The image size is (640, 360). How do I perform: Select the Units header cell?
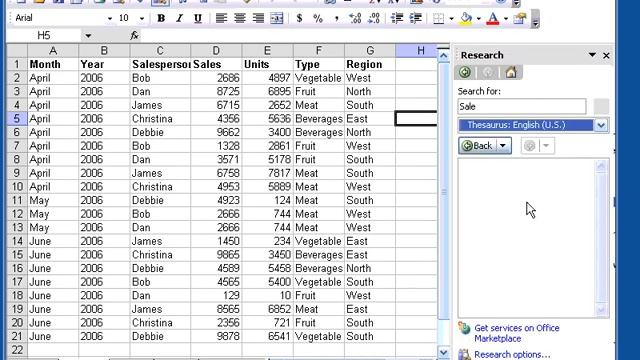[x=268, y=64]
